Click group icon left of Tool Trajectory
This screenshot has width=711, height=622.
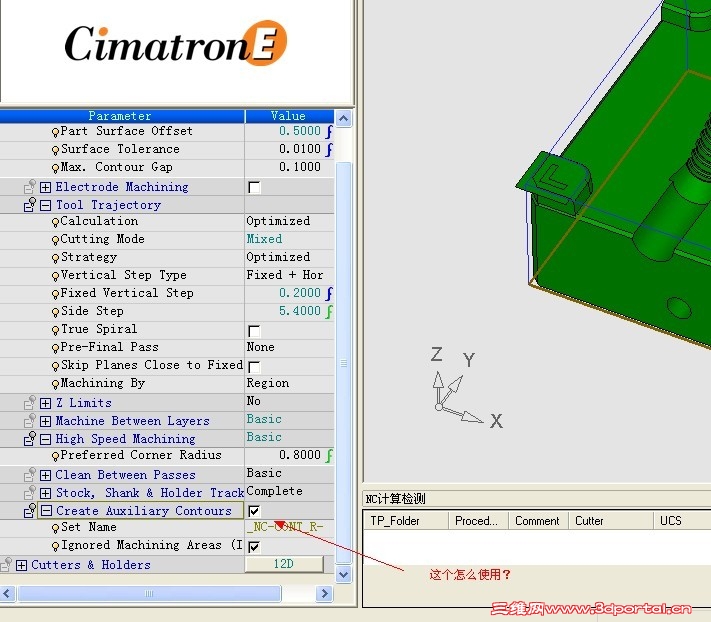tap(30, 204)
